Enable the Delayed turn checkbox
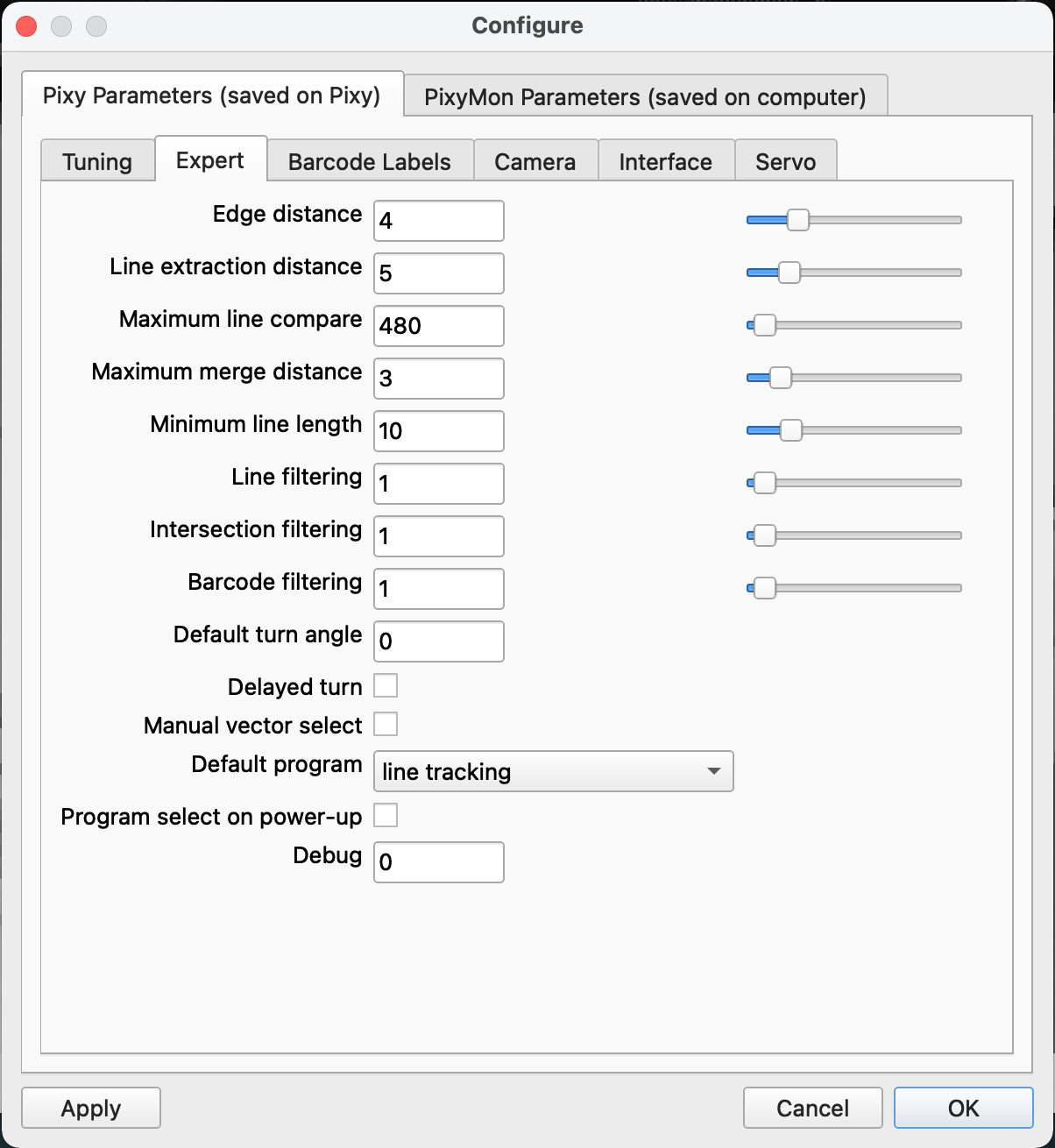 click(x=386, y=685)
